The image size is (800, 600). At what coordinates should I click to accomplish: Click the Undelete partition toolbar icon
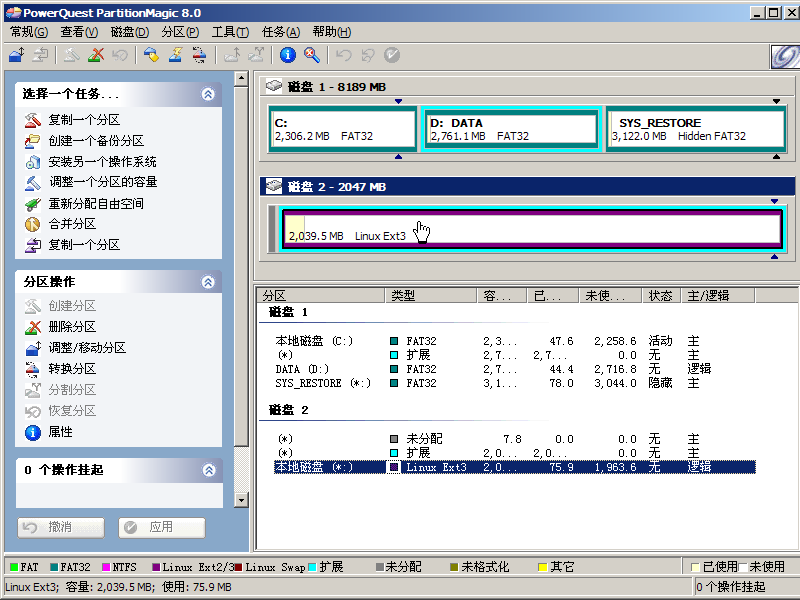coord(120,55)
